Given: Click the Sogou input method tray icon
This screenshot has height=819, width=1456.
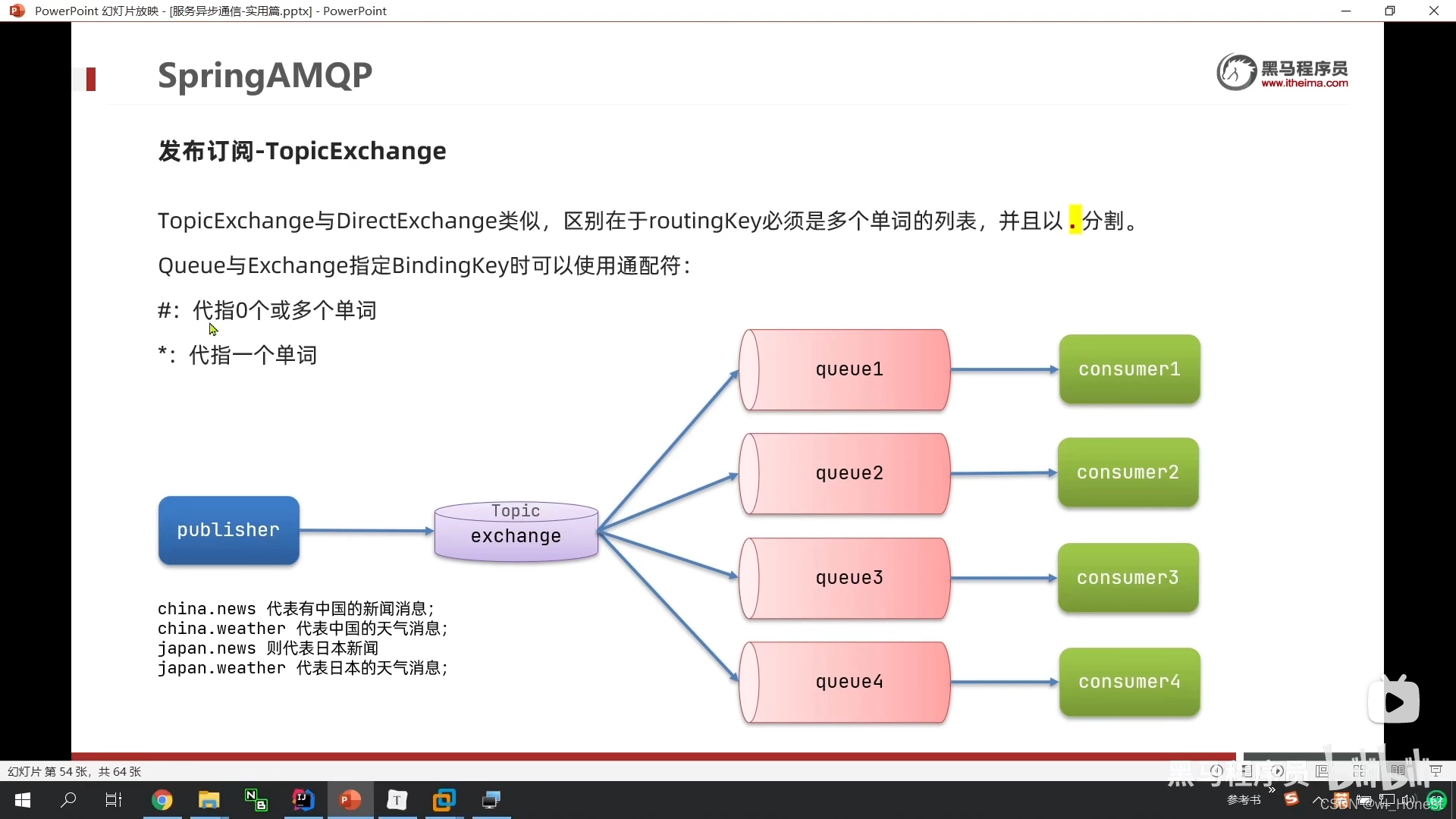Looking at the screenshot, I should 1291,799.
